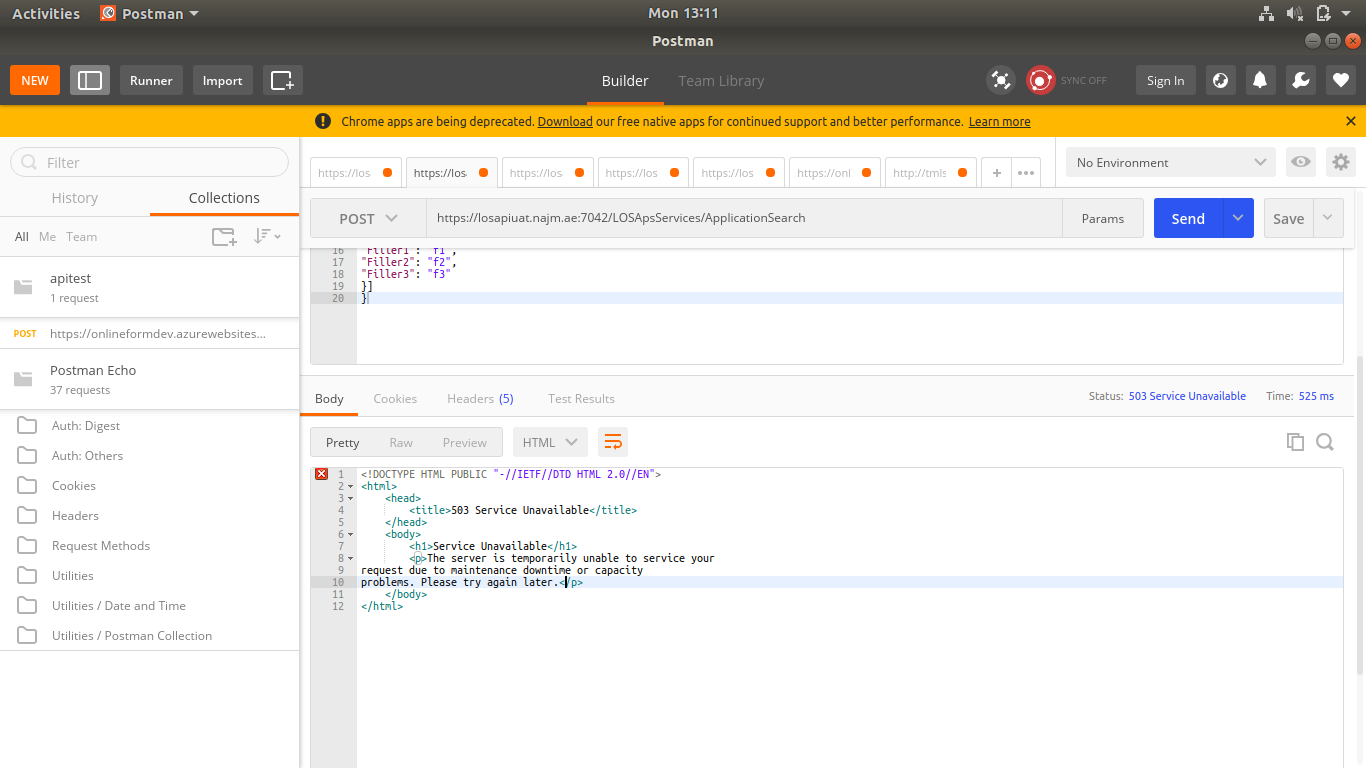Viewport: 1366px width, 768px height.
Task: Toggle line wrap icon in response
Action: point(613,442)
